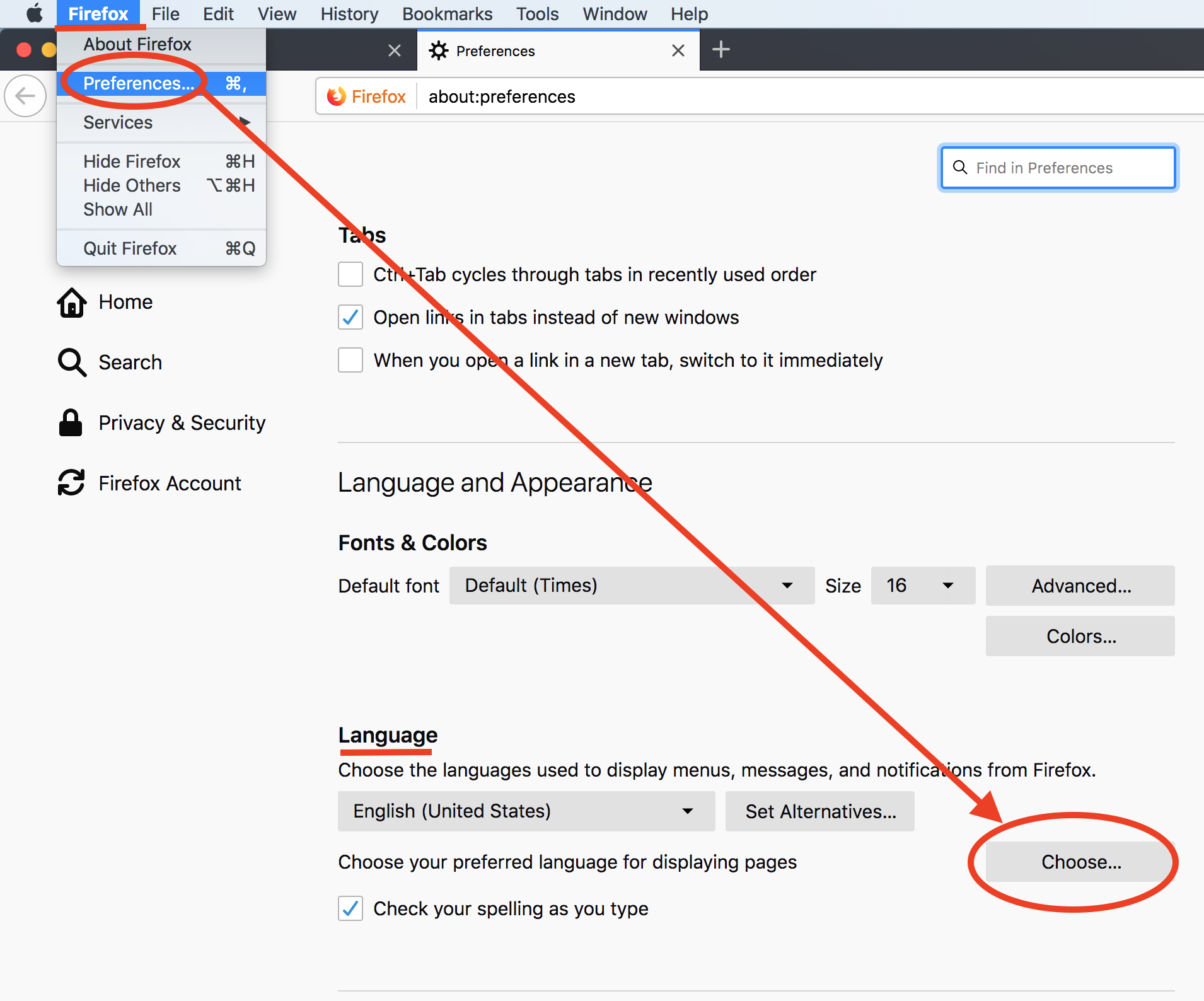1204x1001 pixels.
Task: Open the History menu
Action: point(349,14)
